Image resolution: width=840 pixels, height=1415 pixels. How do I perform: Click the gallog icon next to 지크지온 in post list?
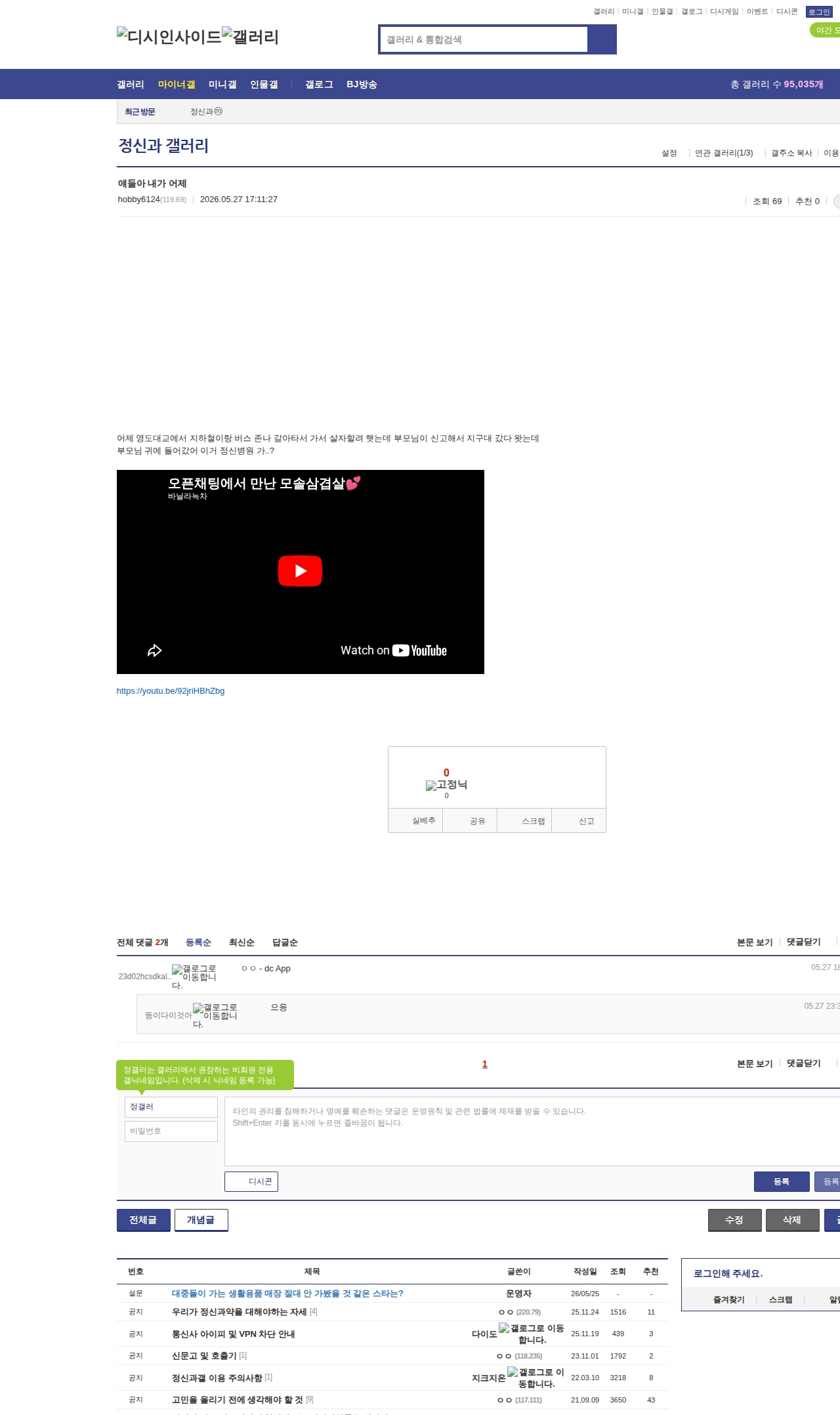(536, 1378)
